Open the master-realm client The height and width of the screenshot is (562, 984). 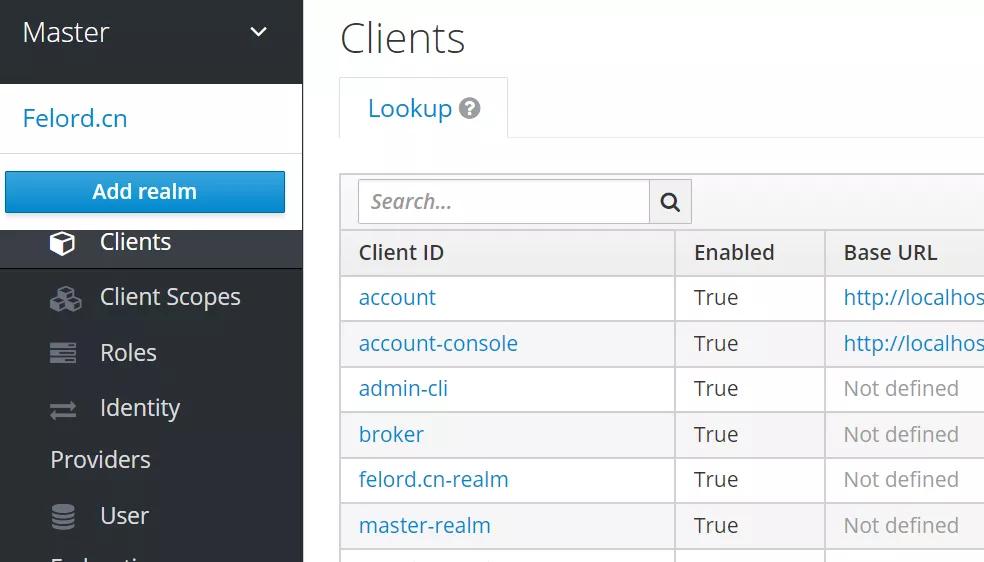[424, 526]
